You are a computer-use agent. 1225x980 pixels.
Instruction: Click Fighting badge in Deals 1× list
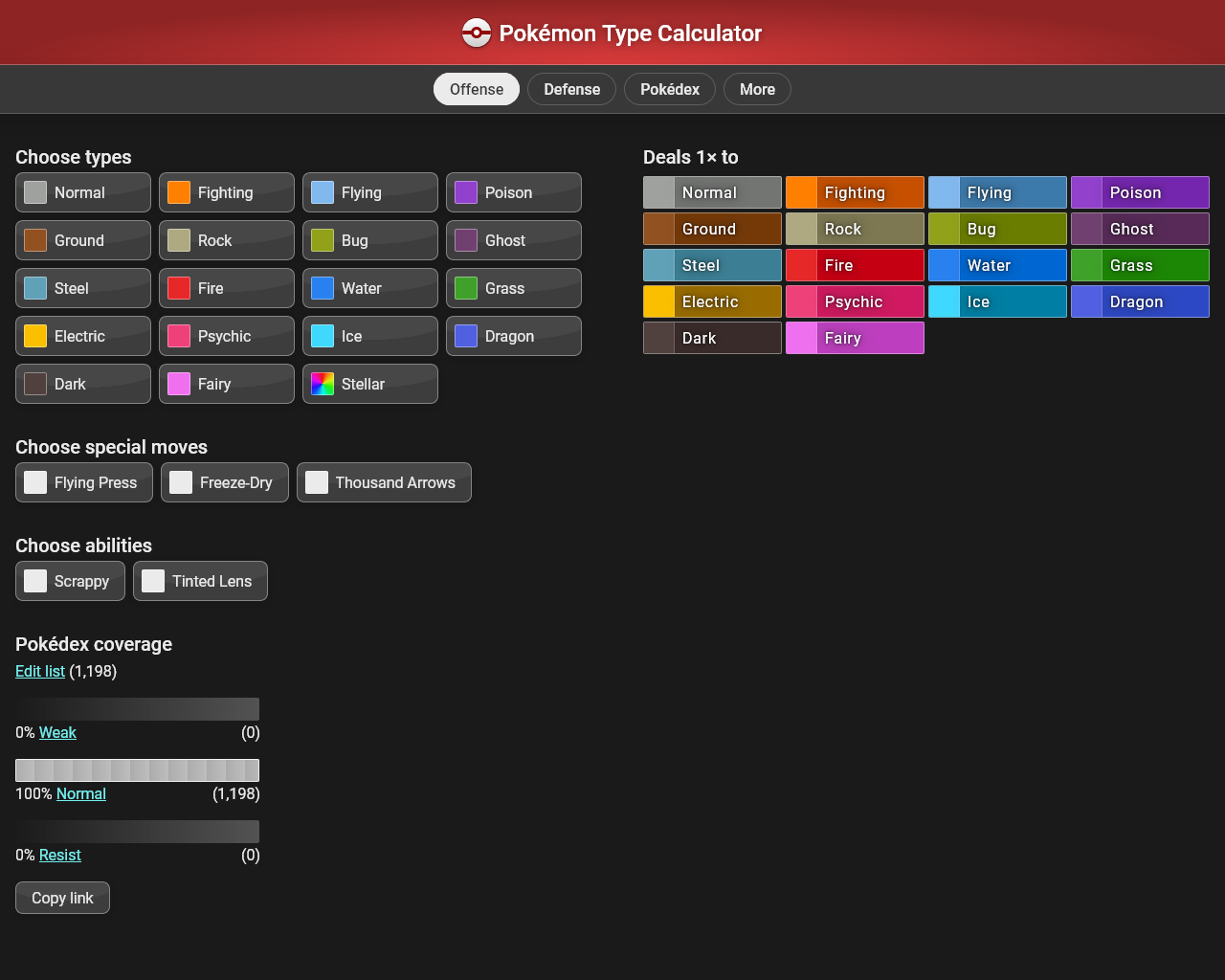pos(855,192)
